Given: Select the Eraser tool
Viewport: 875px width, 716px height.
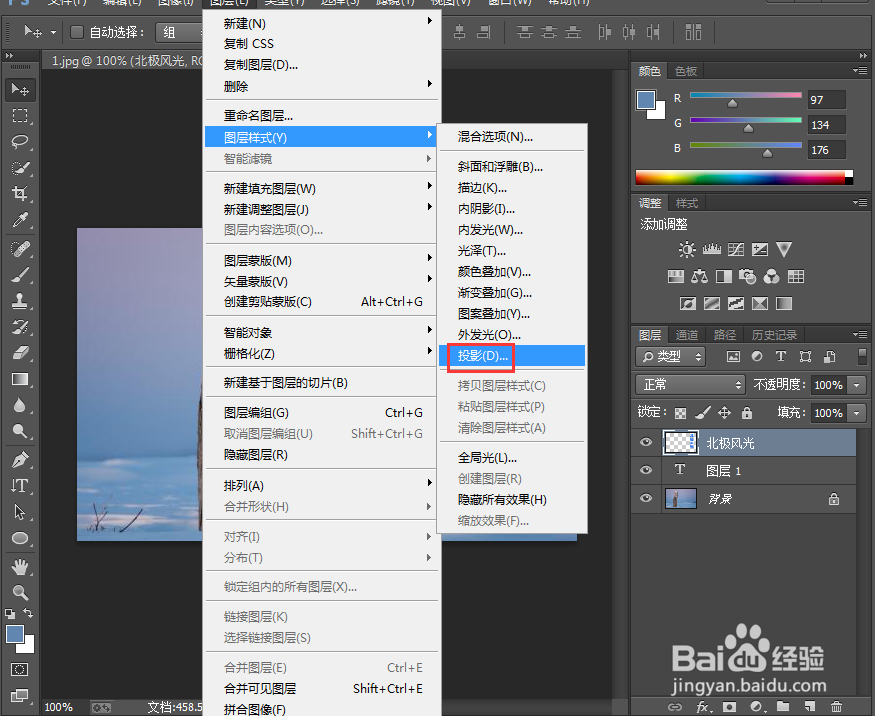Looking at the screenshot, I should tap(20, 353).
